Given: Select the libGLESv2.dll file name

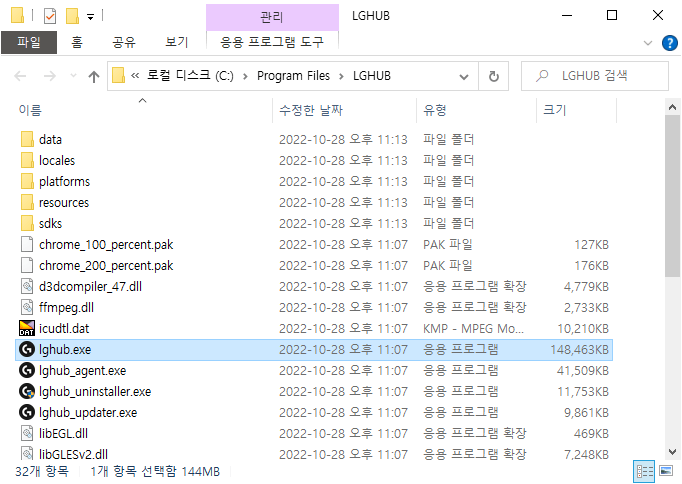Looking at the screenshot, I should (74, 454).
